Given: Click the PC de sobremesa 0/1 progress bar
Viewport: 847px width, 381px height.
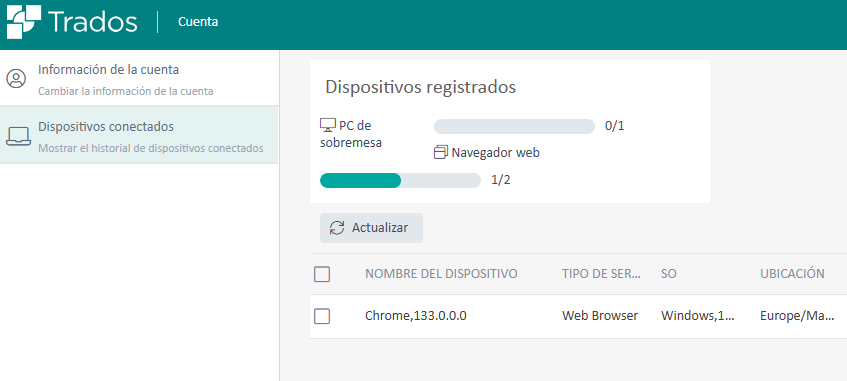Looking at the screenshot, I should click(x=514, y=126).
